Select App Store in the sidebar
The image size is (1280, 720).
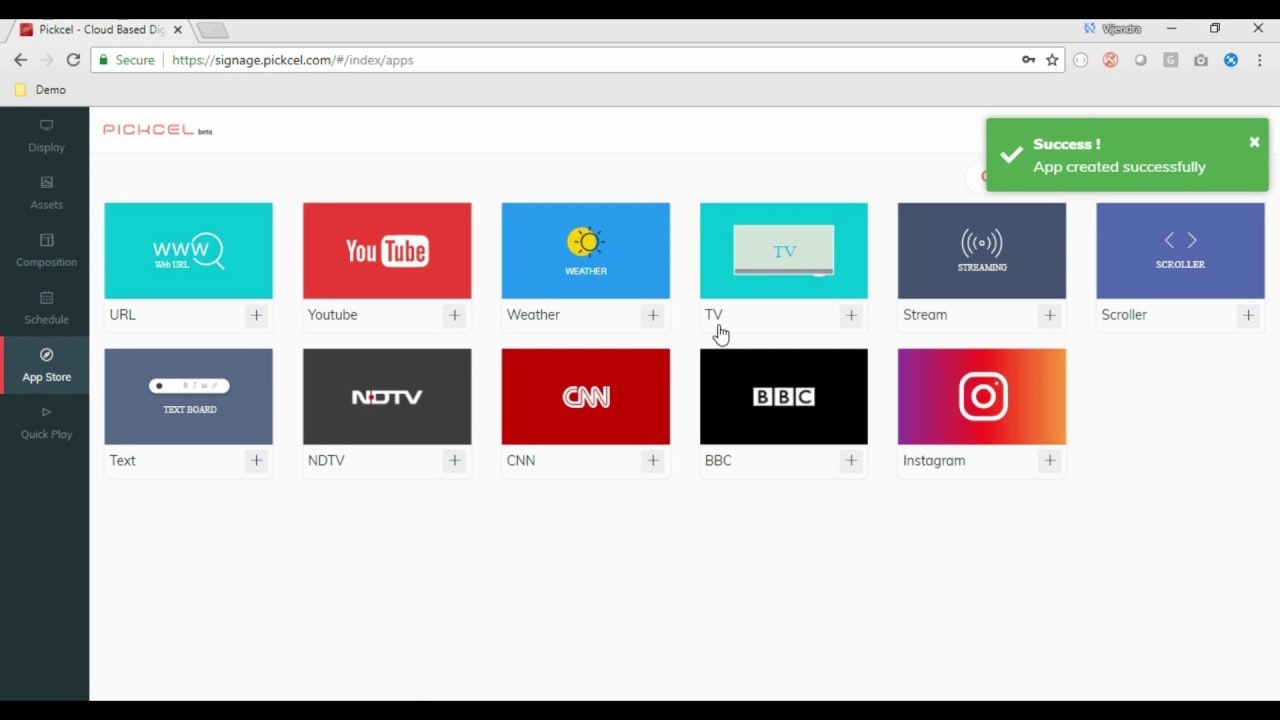[x=45, y=366]
